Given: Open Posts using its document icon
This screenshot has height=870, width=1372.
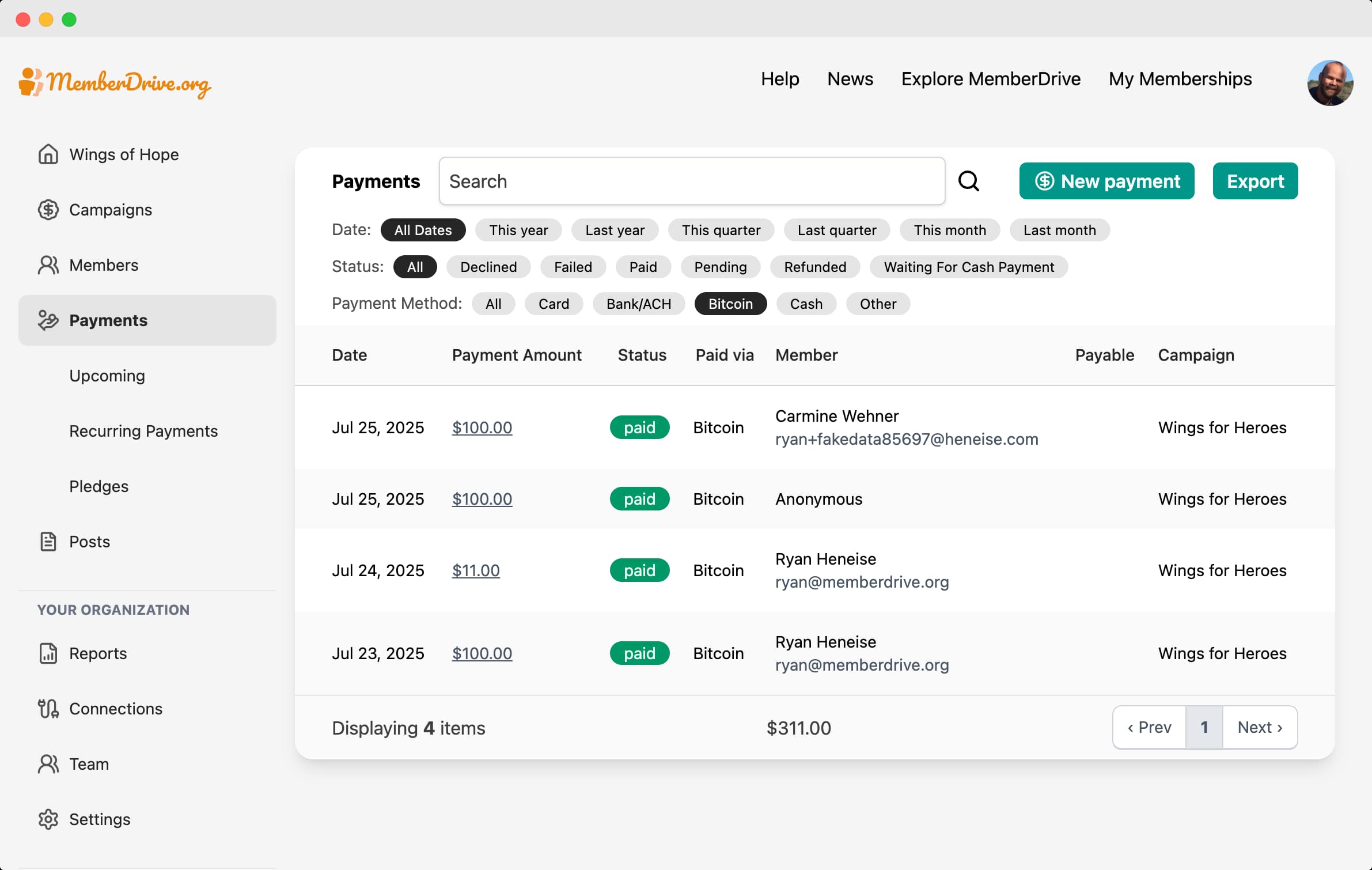Looking at the screenshot, I should [48, 542].
